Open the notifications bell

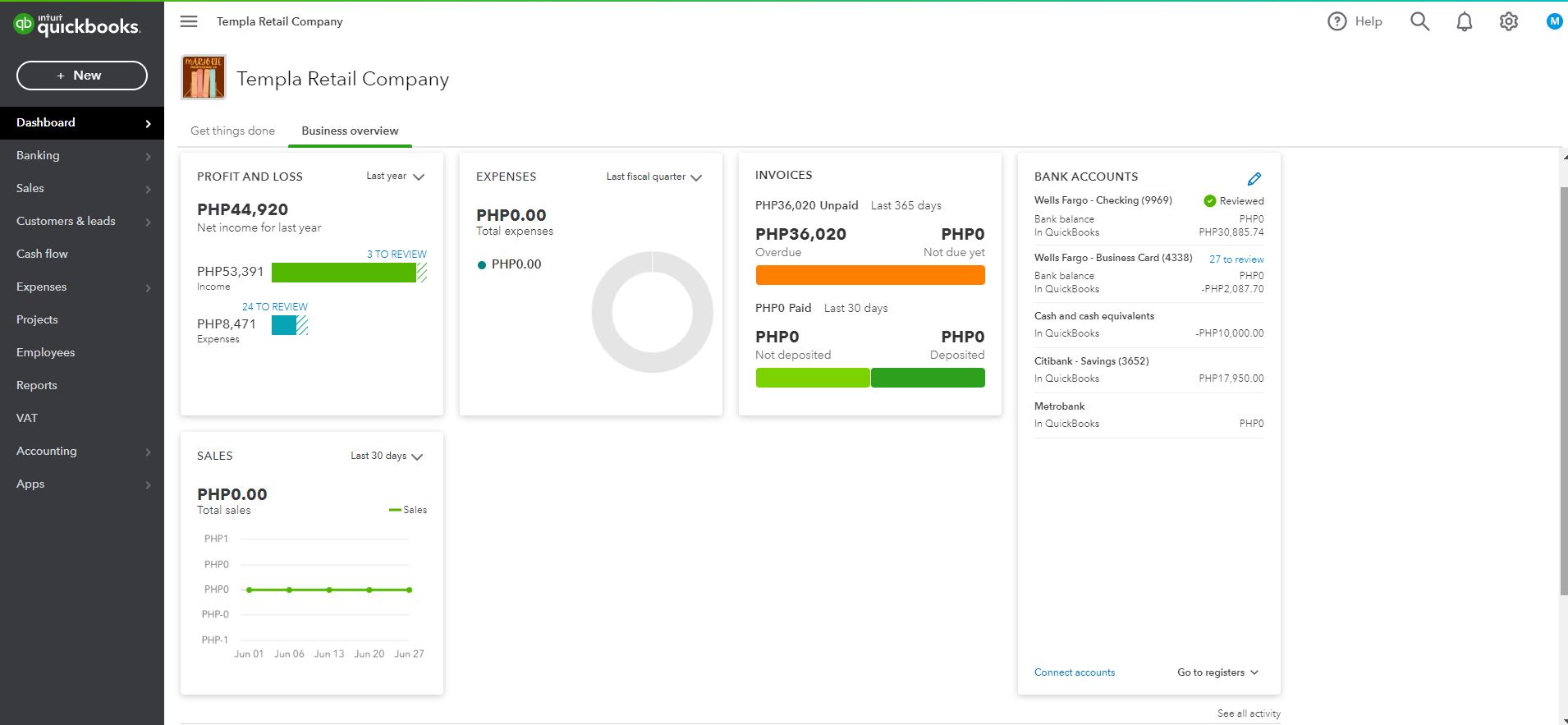tap(1464, 22)
